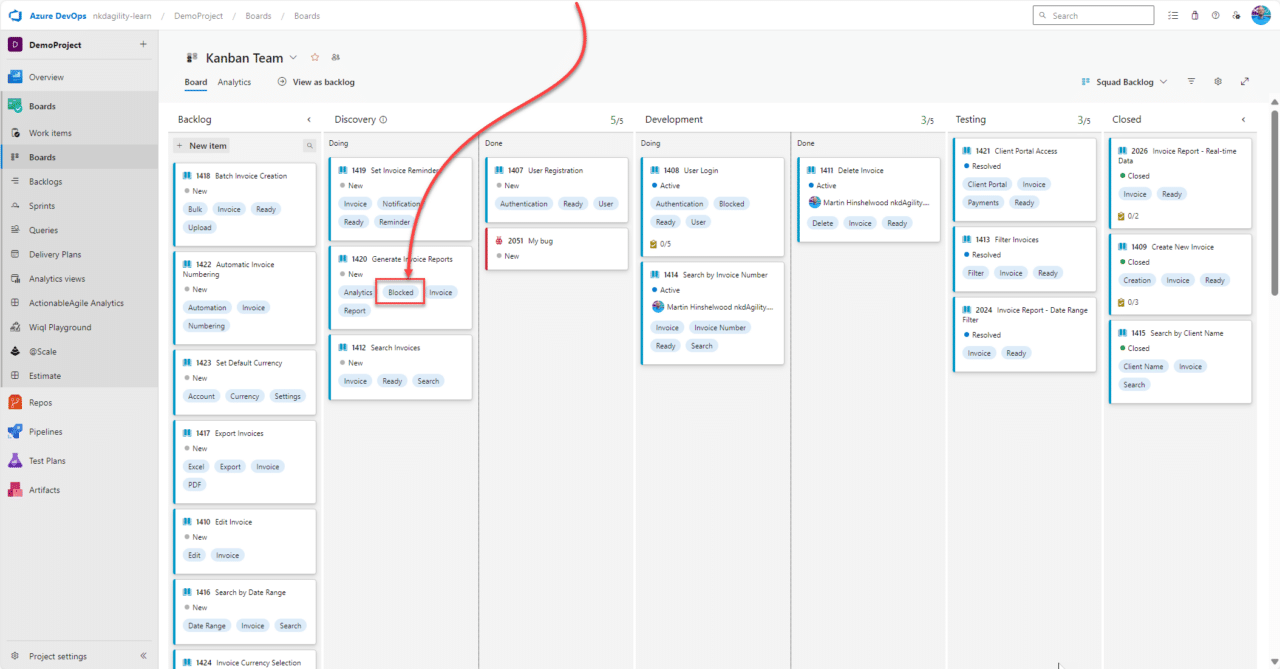1280x669 pixels.
Task: Open team members icon next to star
Action: pyautogui.click(x=335, y=58)
